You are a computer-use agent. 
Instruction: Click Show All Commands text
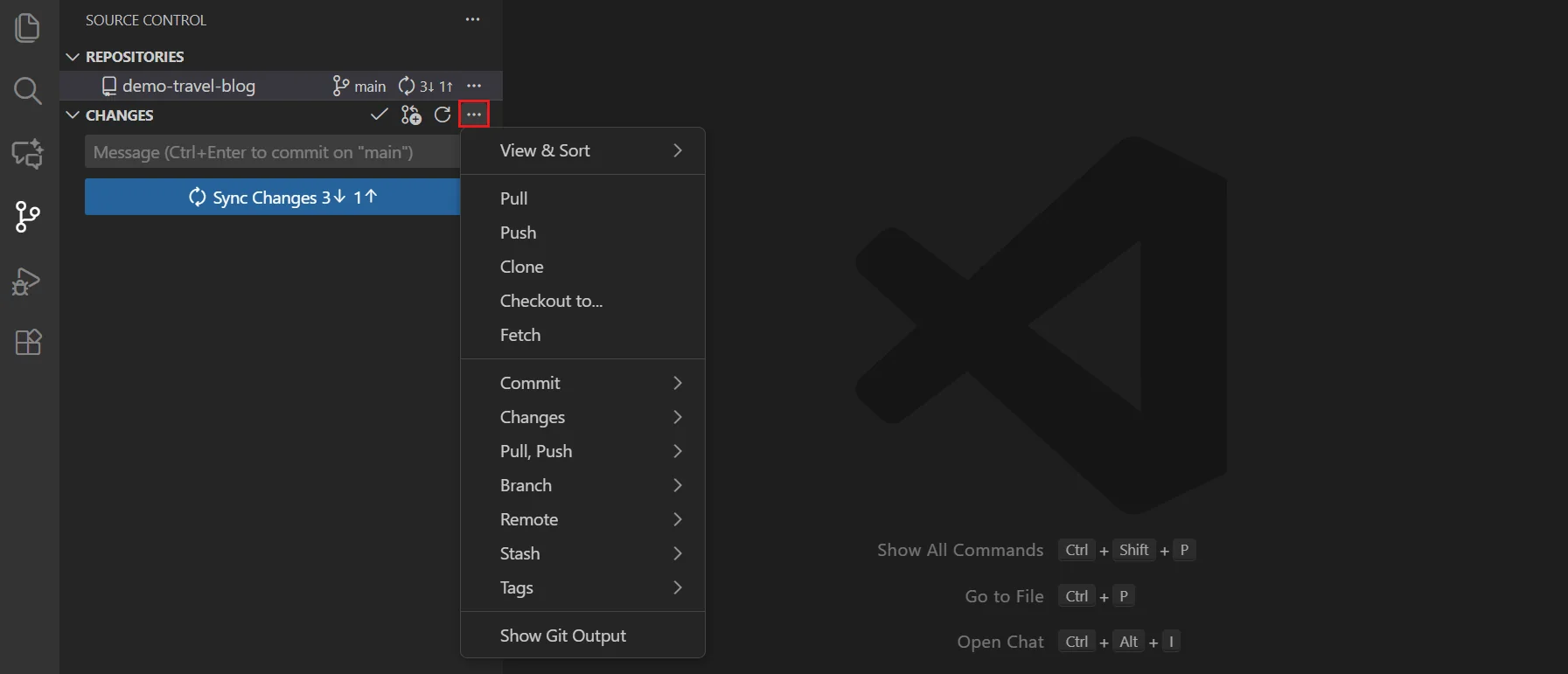pos(960,550)
